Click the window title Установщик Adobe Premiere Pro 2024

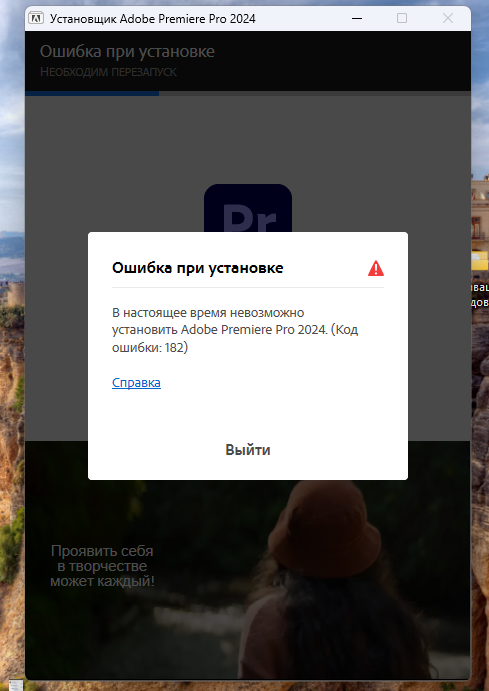[x=152, y=19]
